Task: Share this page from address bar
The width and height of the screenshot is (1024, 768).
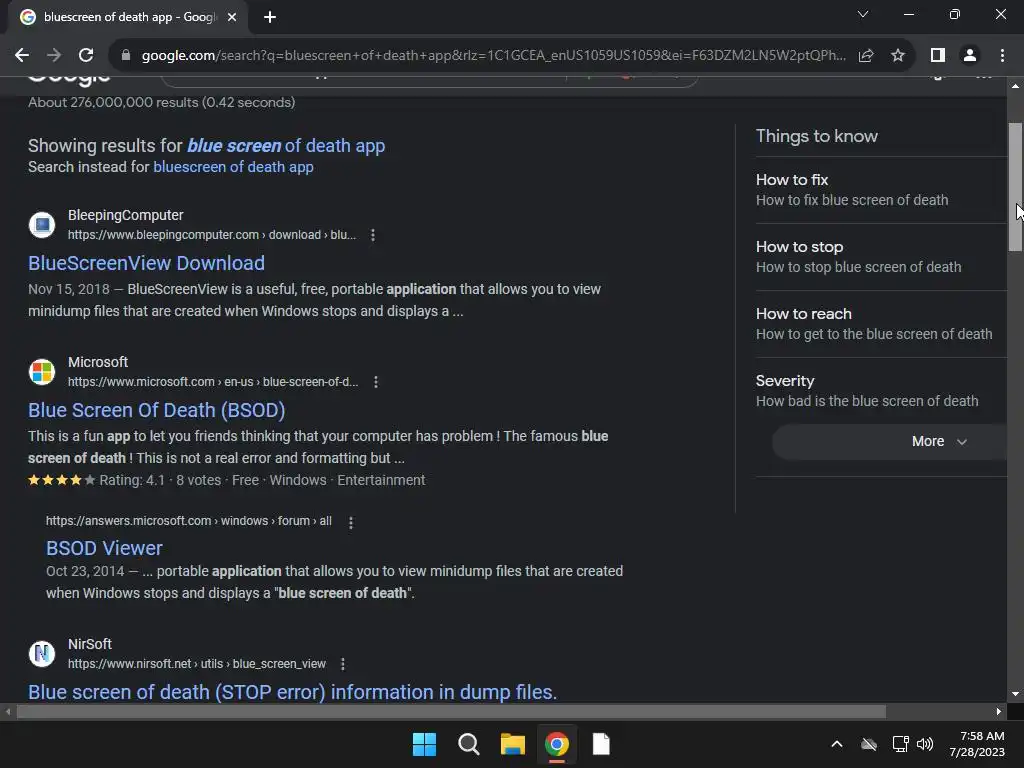Action: (x=866, y=56)
